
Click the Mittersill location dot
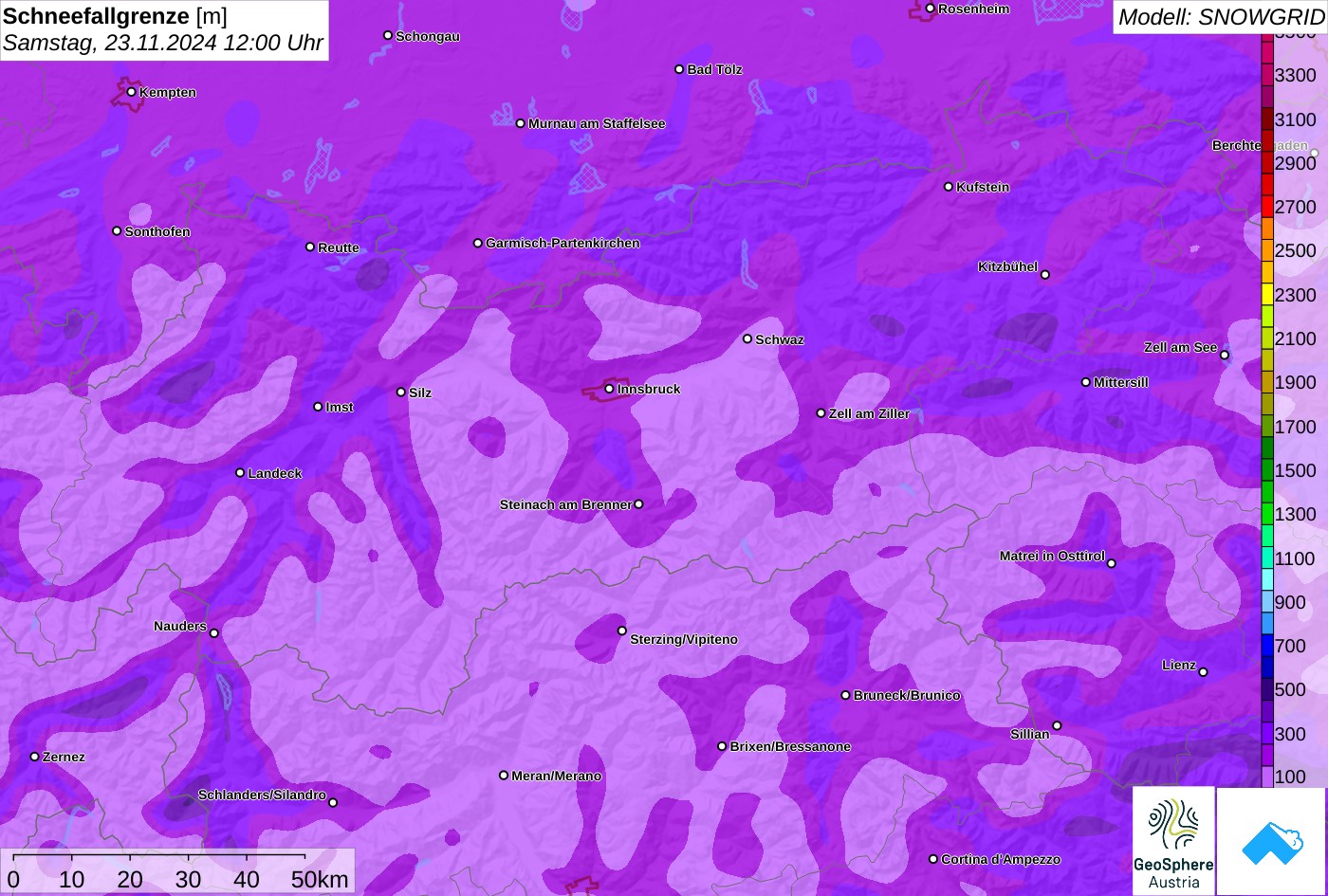click(x=1086, y=382)
